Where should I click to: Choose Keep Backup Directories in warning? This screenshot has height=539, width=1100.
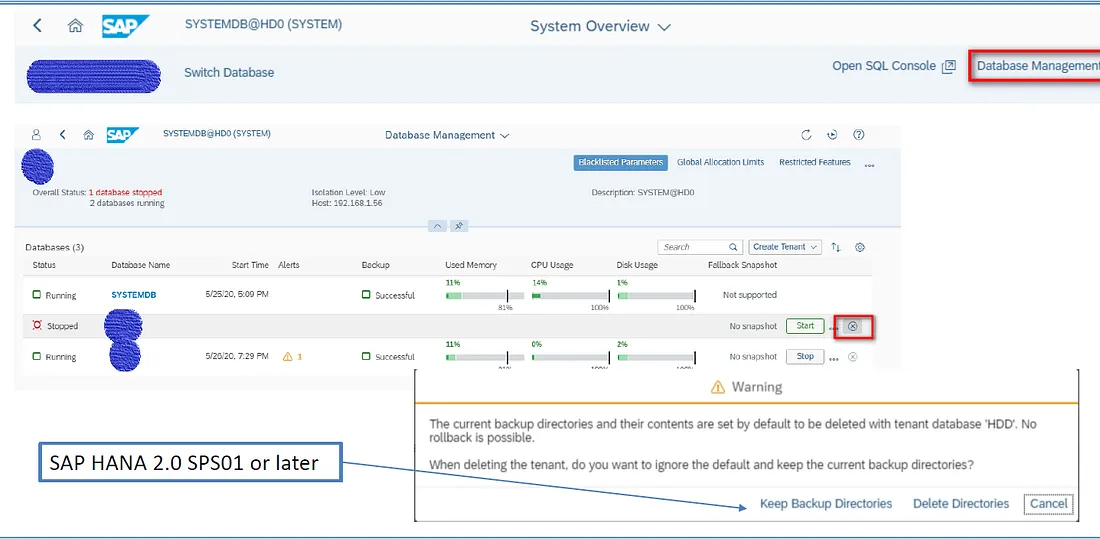826,504
